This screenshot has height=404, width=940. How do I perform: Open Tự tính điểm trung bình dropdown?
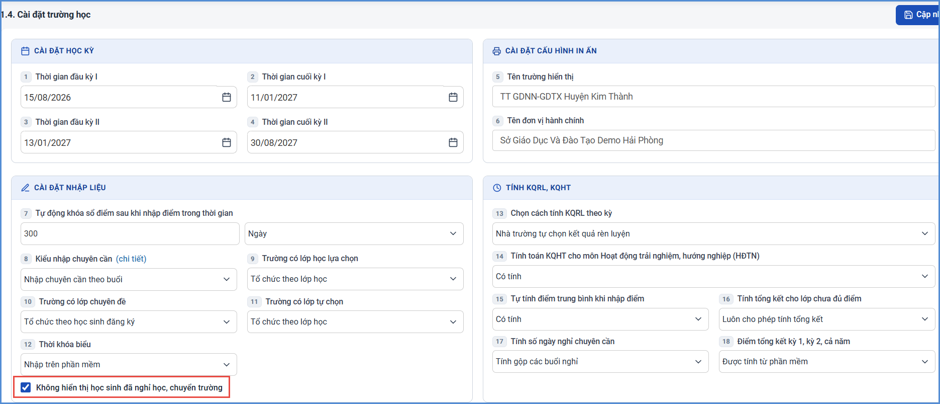[600, 319]
